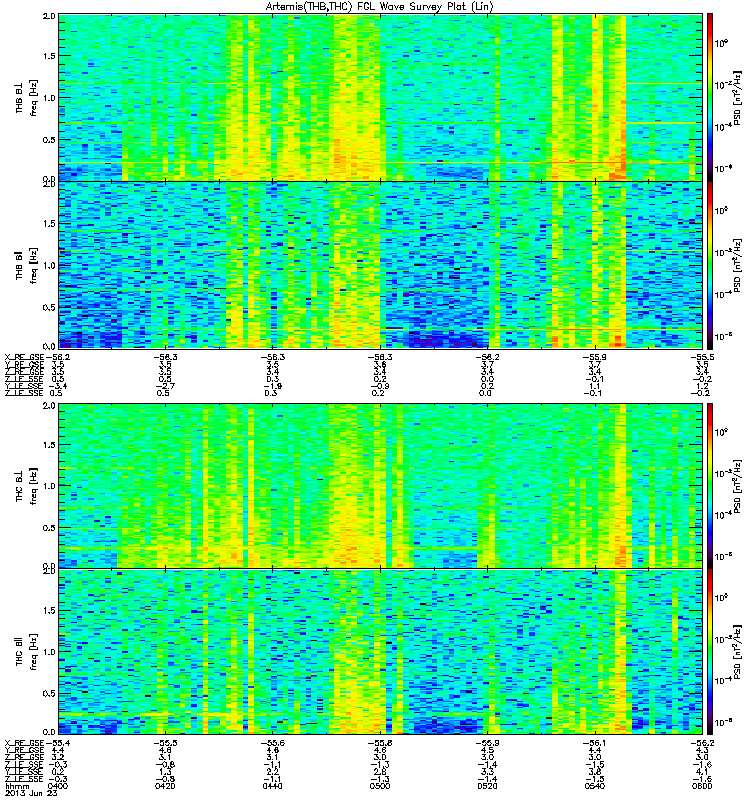The width and height of the screenshot is (750, 800).
Task: Click the -55.8 X value under the THC panels
Action: pos(380,743)
